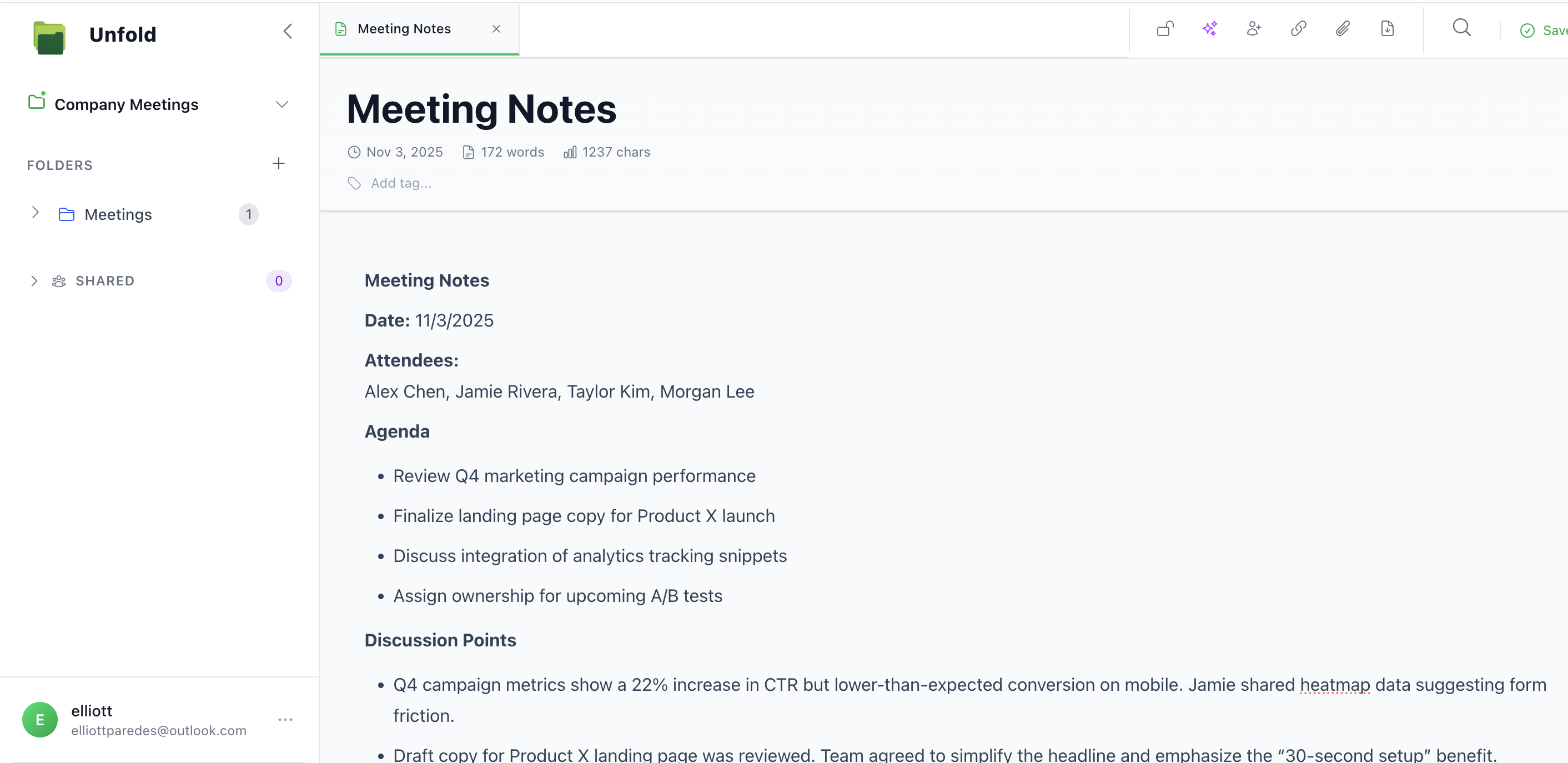Open the Company Meetings dropdown

[x=282, y=104]
